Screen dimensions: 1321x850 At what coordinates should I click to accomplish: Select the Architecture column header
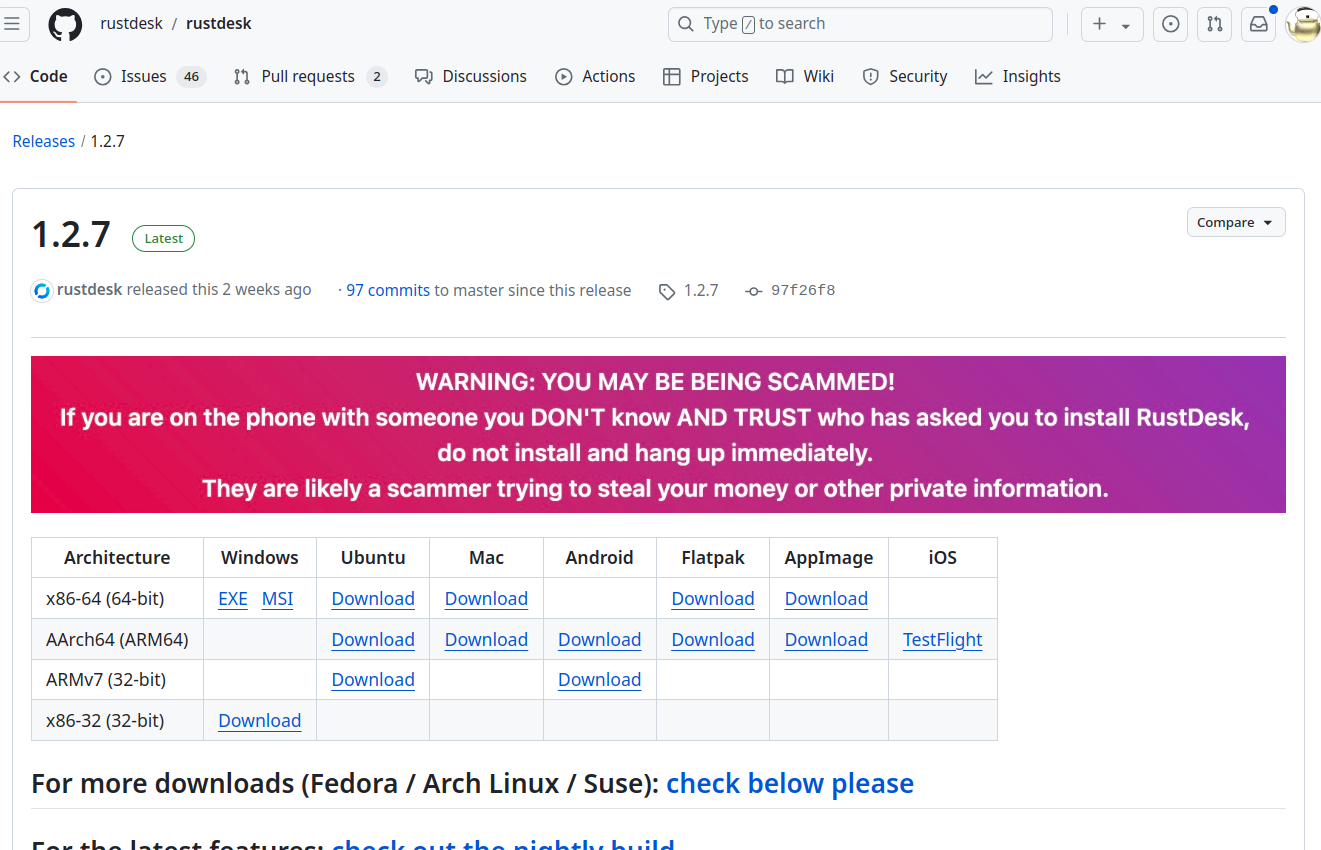tap(117, 558)
